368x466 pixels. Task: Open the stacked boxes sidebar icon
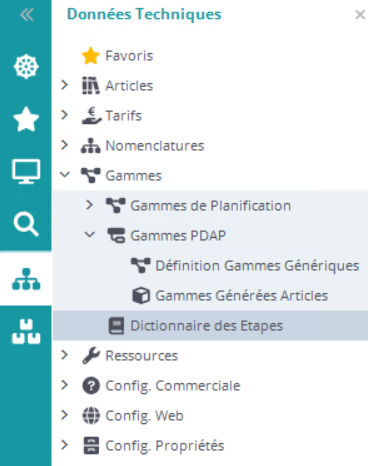click(26, 331)
